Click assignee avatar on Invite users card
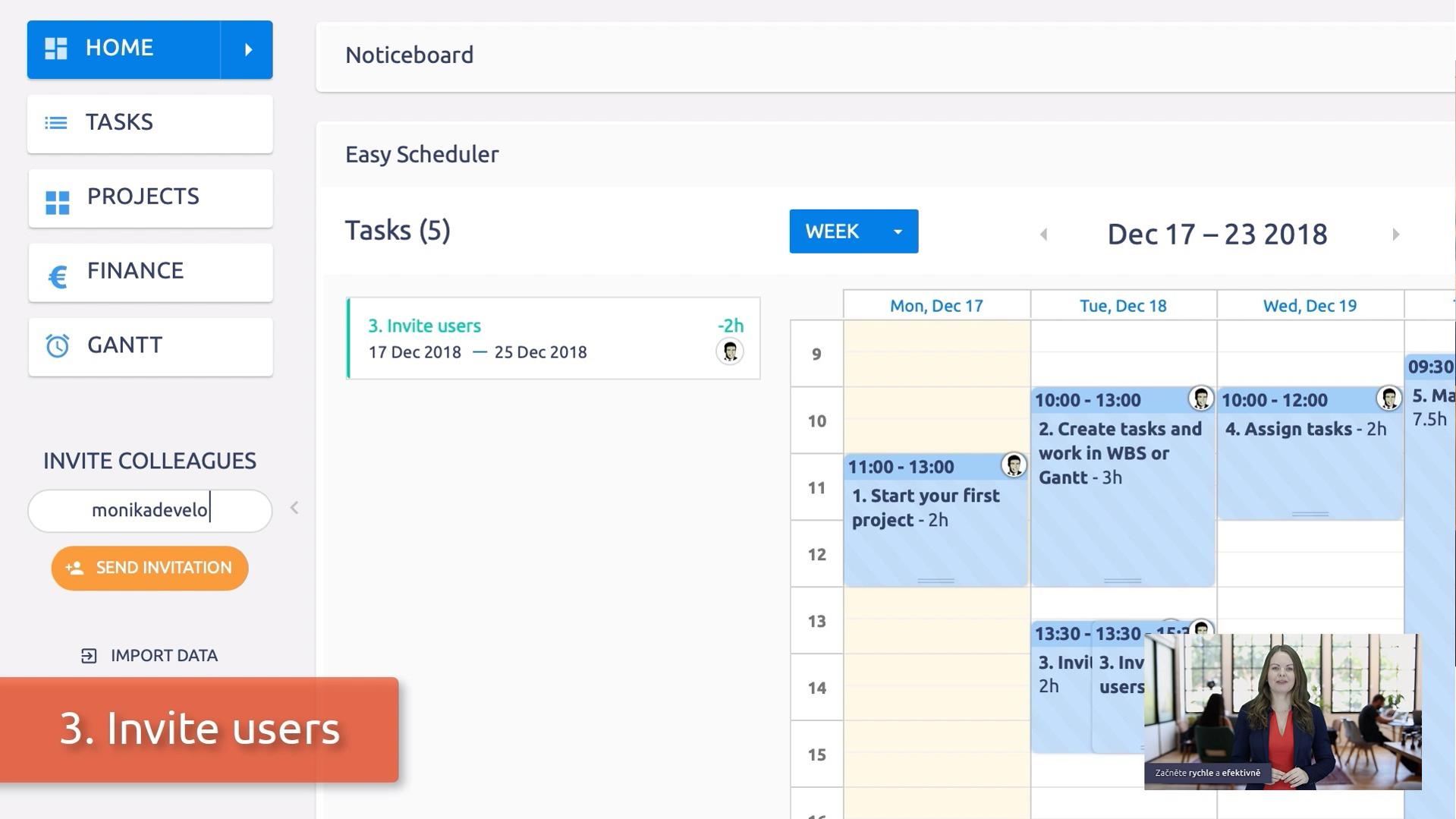1456x819 pixels. [729, 351]
